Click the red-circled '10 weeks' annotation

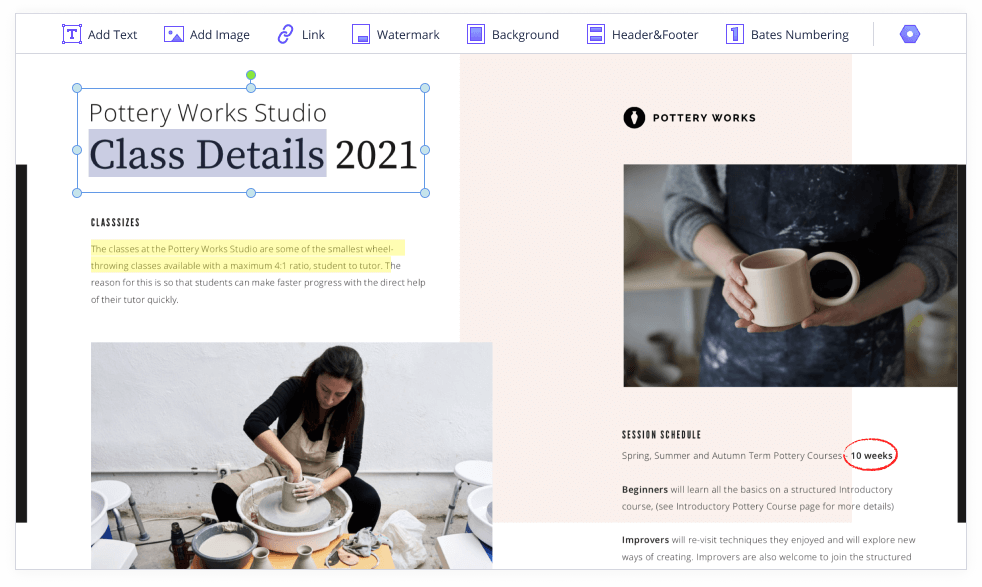click(871, 455)
